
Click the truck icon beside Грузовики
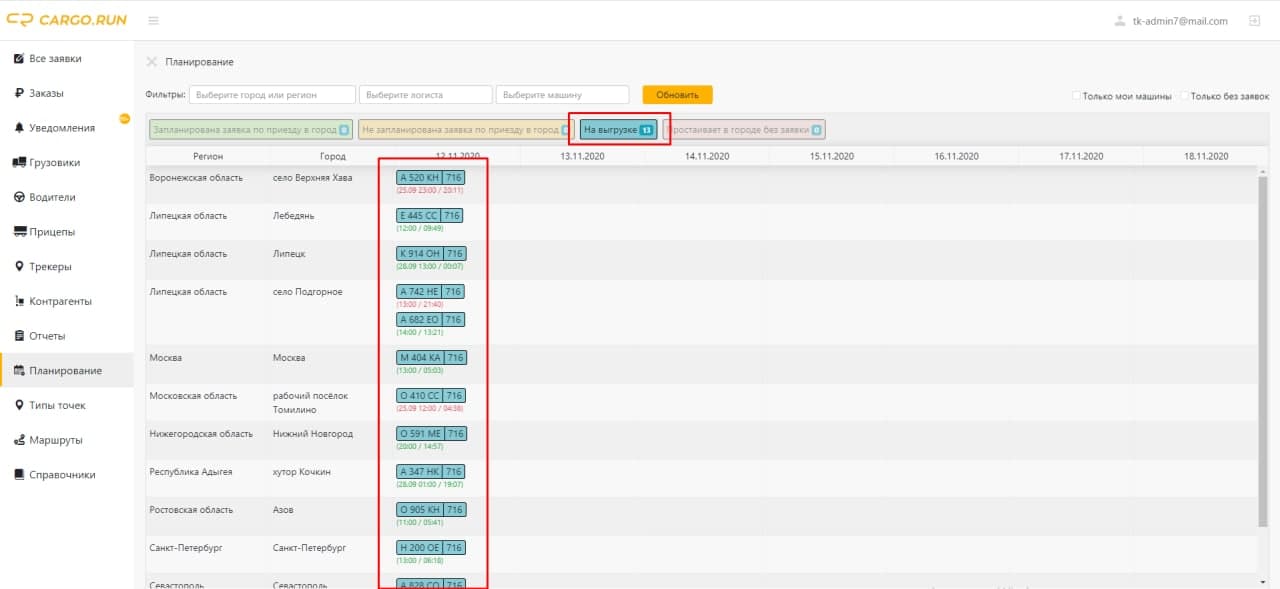pyautogui.click(x=19, y=162)
